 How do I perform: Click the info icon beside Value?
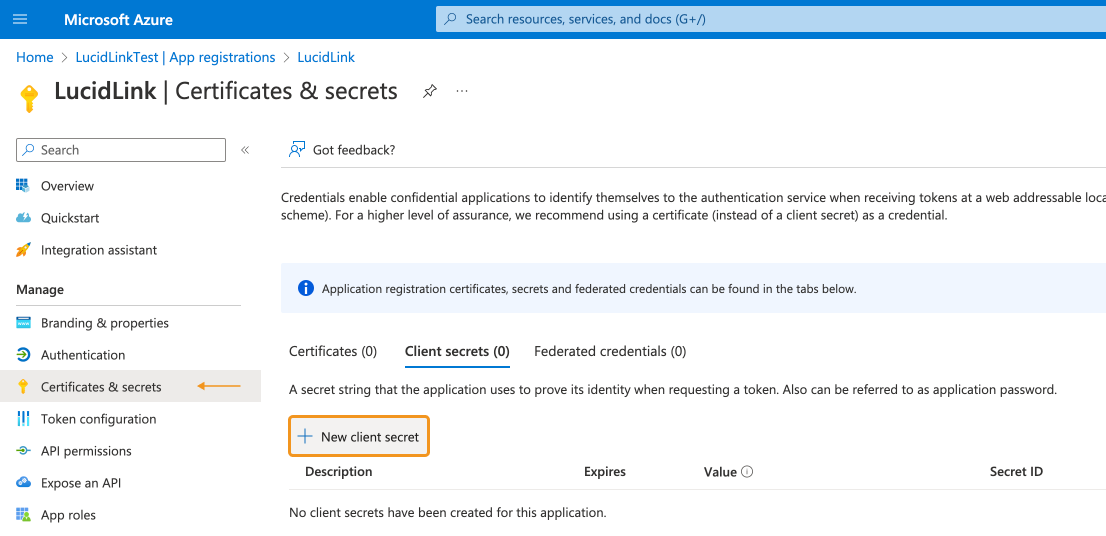point(747,472)
